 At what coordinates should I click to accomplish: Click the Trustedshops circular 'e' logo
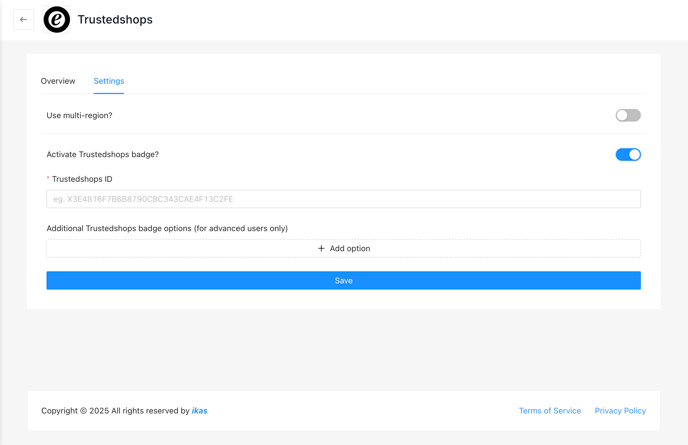pyautogui.click(x=57, y=20)
